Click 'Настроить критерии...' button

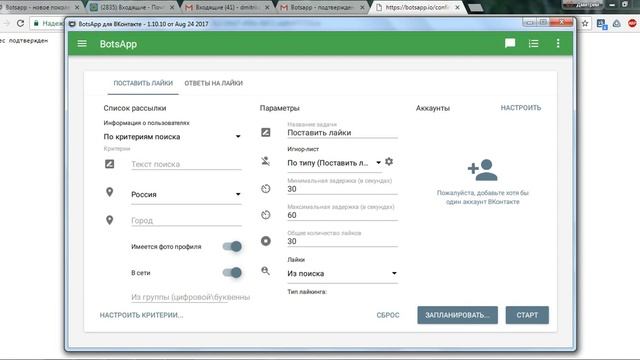[x=142, y=315]
